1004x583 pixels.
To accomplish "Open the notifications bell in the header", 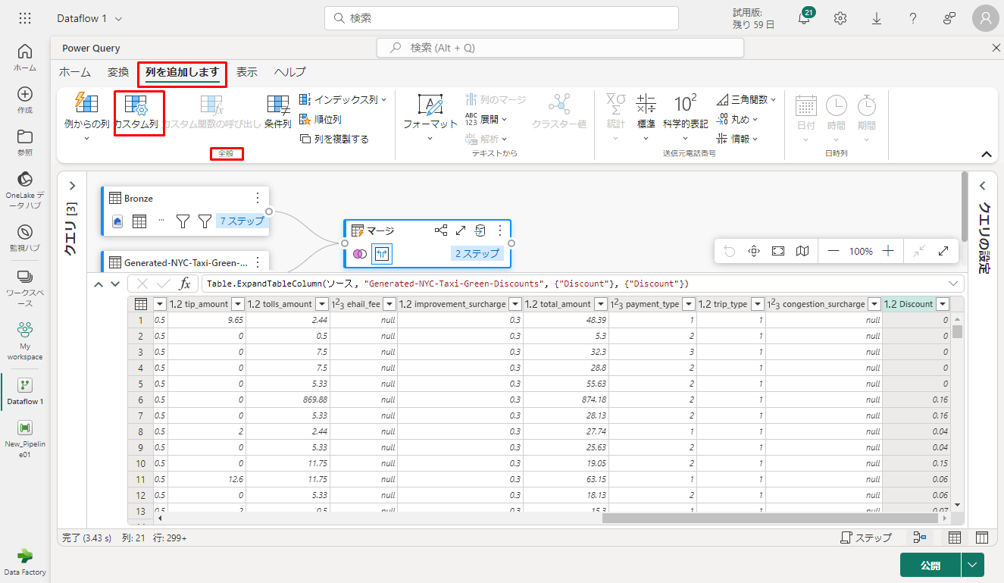I will [x=804, y=18].
